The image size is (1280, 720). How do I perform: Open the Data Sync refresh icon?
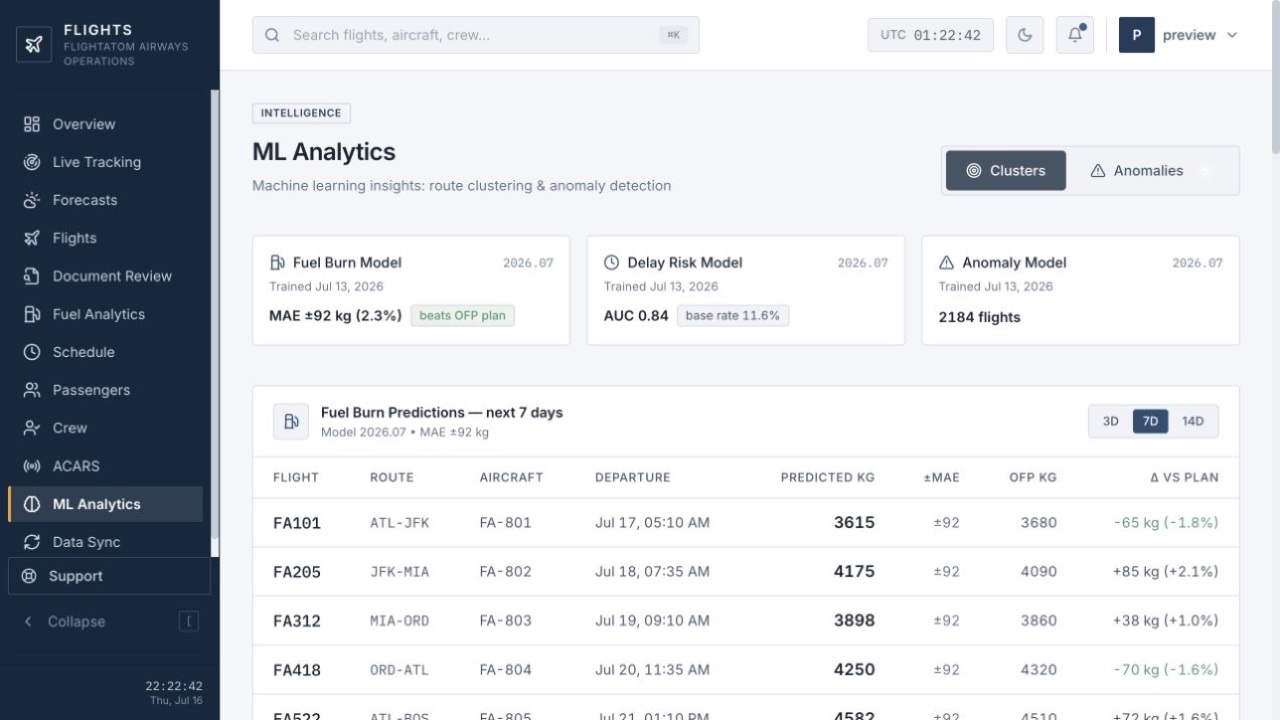(x=32, y=542)
